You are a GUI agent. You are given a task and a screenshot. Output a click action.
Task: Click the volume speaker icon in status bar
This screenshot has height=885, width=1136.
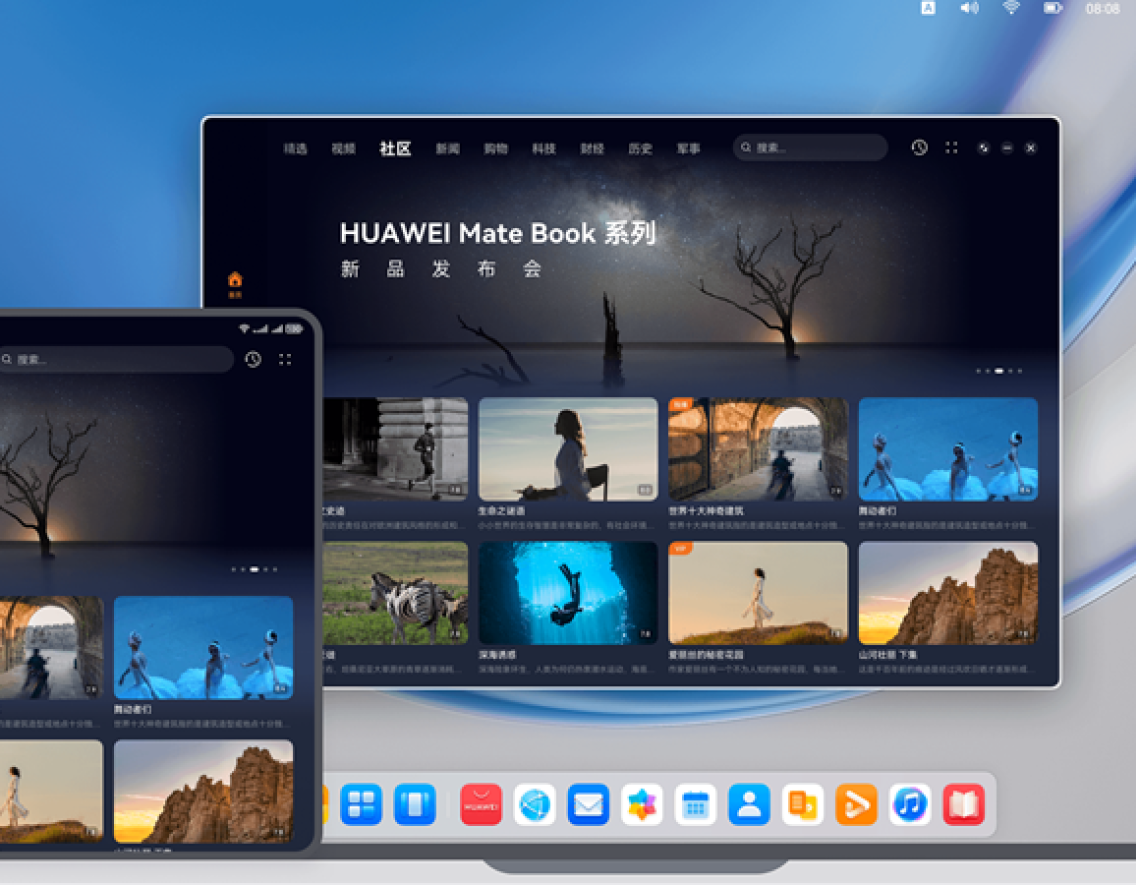969,8
